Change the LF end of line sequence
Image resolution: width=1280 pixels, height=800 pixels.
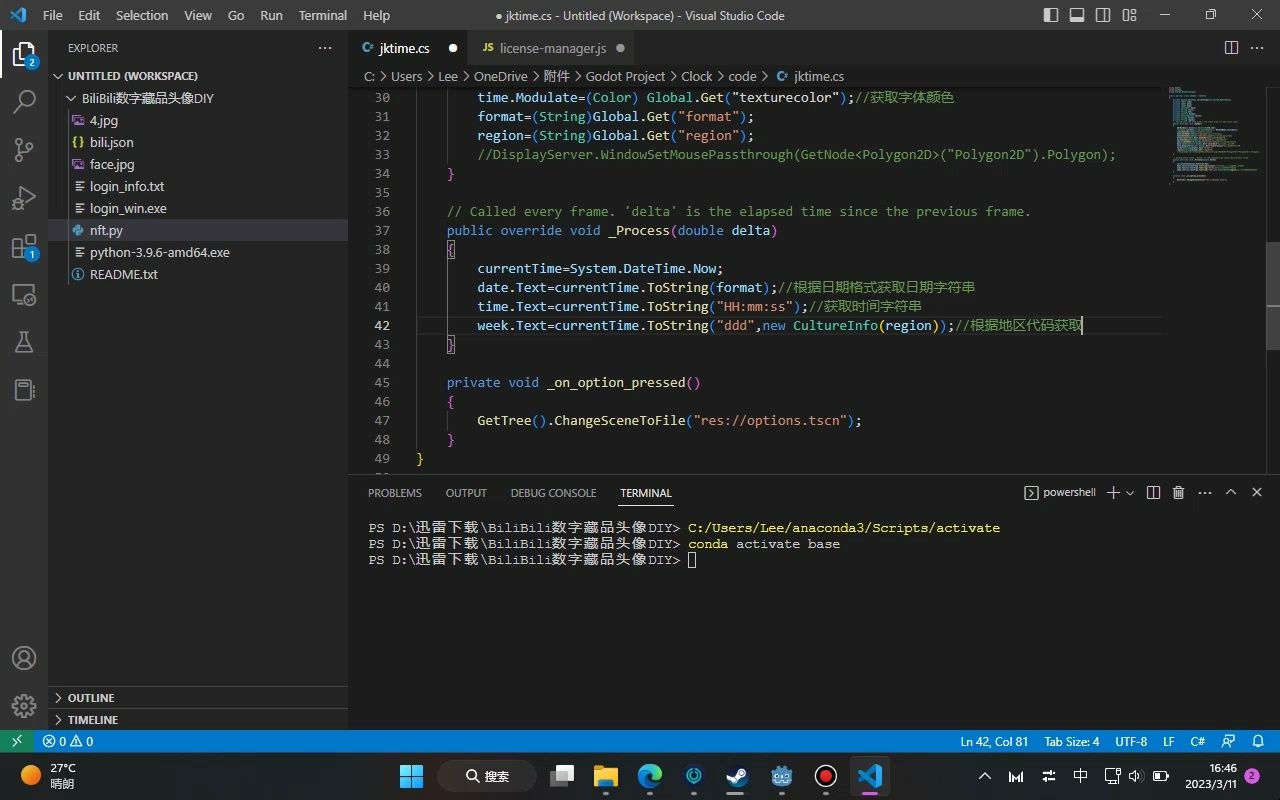pos(1168,741)
